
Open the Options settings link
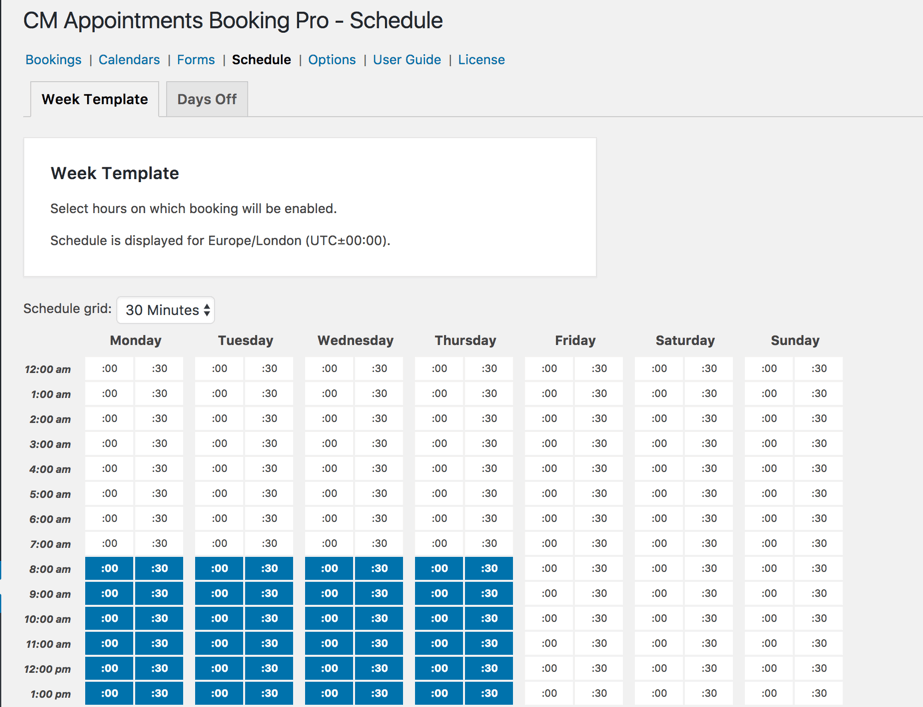coord(332,60)
